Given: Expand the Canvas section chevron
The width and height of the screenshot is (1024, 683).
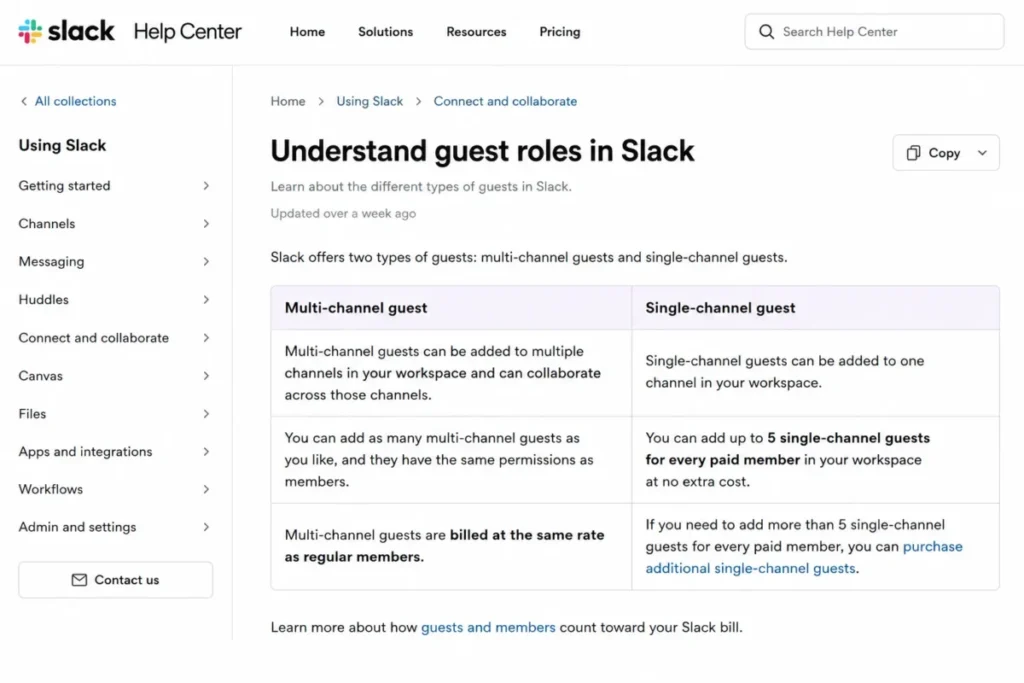Looking at the screenshot, I should [206, 376].
